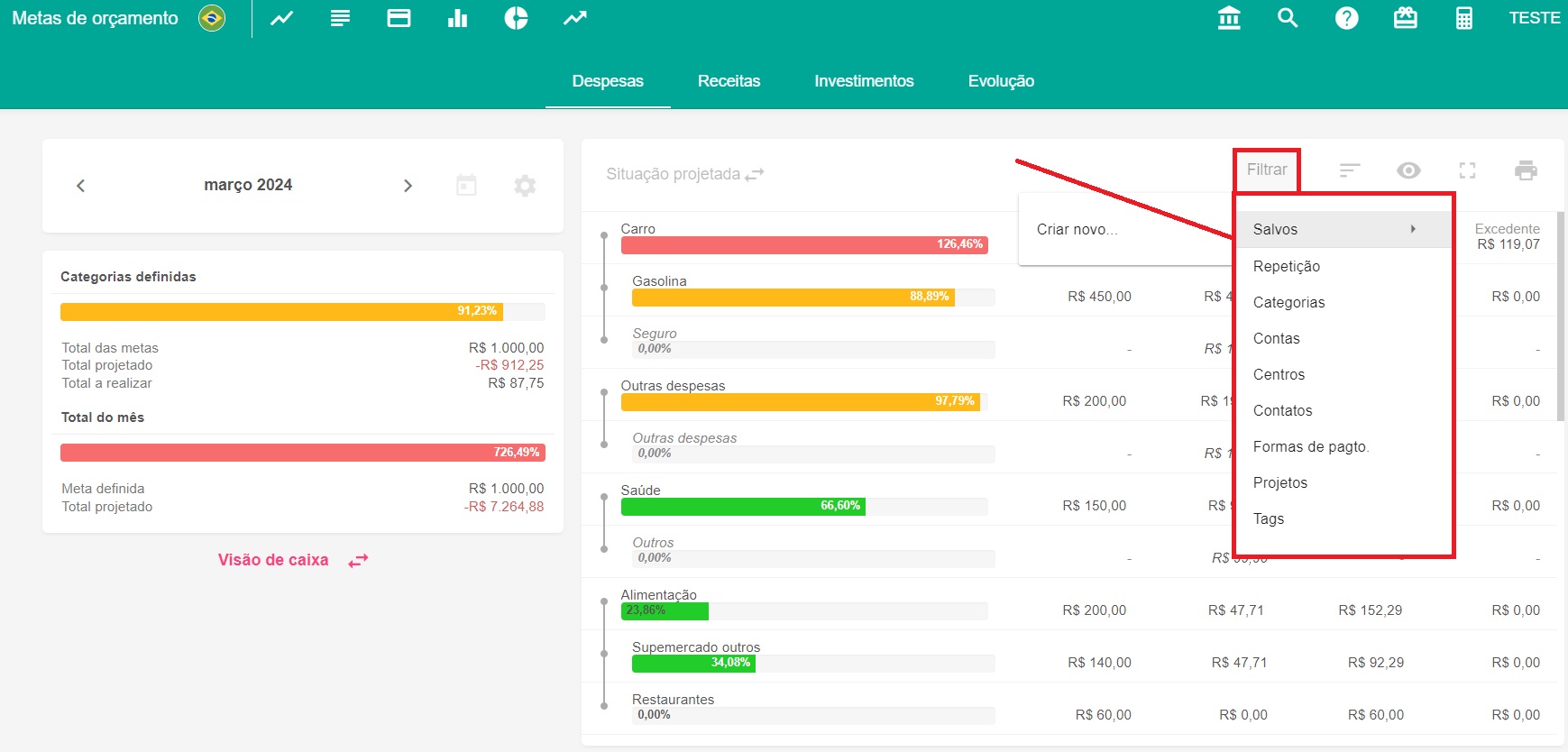1568x752 pixels.
Task: Open the settings gear beside month selector
Action: click(x=525, y=186)
